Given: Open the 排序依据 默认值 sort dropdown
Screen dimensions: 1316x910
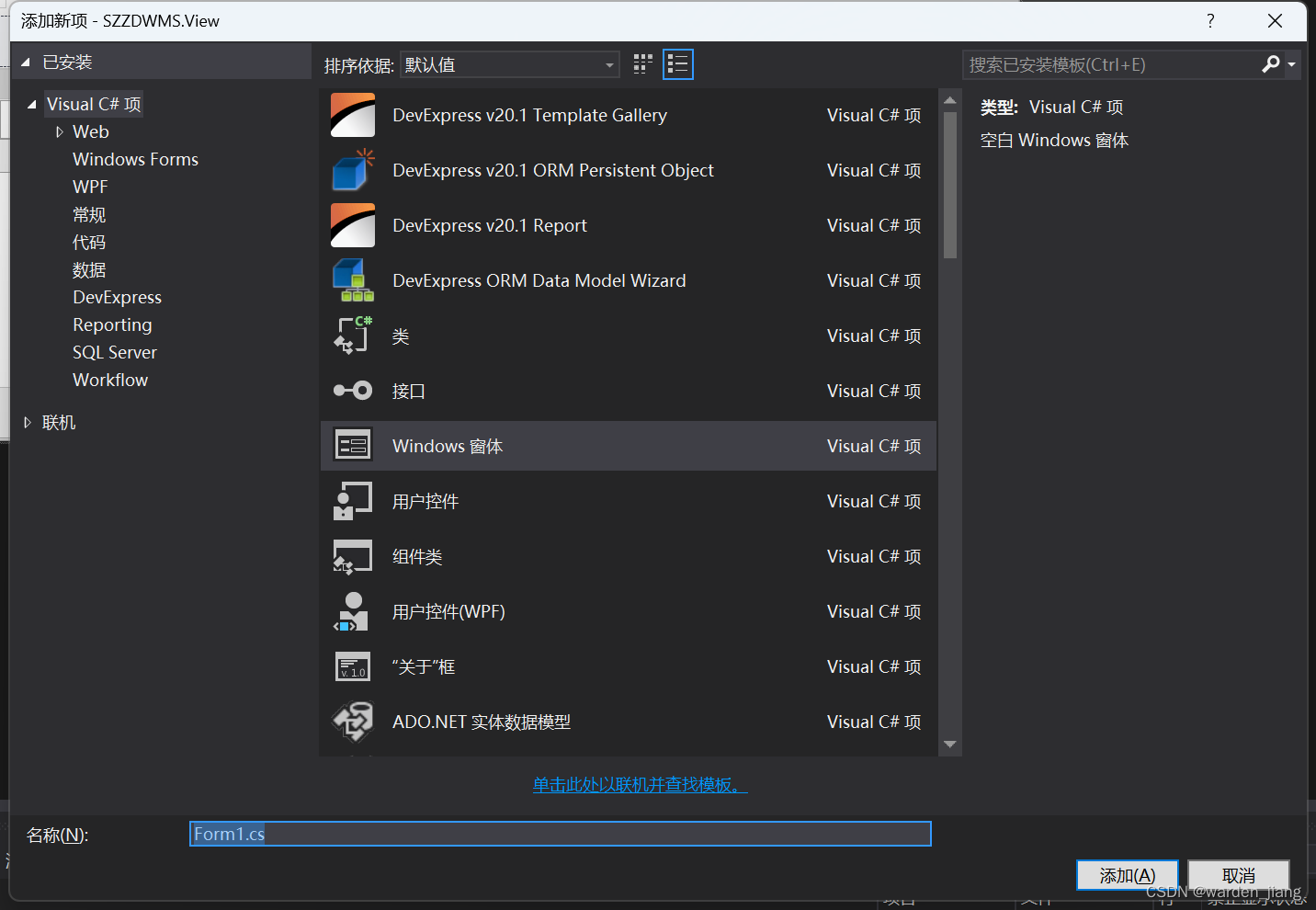Looking at the screenshot, I should click(x=510, y=64).
